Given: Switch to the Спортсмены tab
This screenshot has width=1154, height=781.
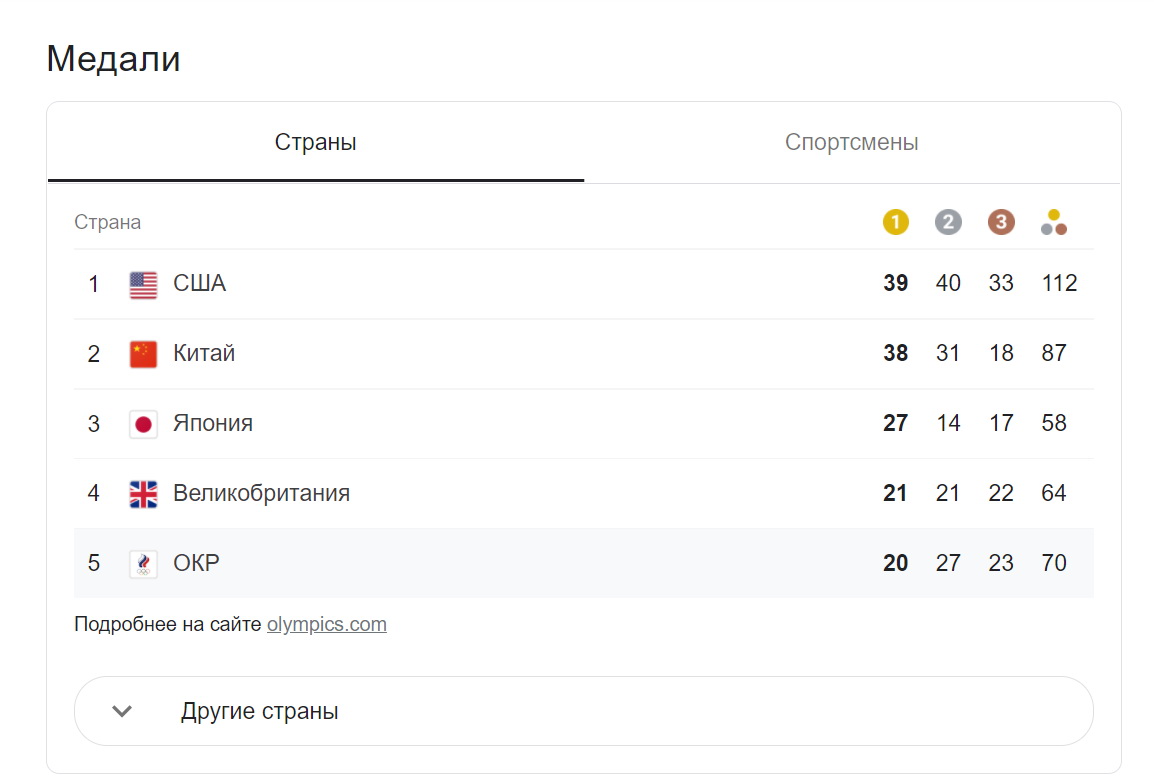Looking at the screenshot, I should (852, 142).
